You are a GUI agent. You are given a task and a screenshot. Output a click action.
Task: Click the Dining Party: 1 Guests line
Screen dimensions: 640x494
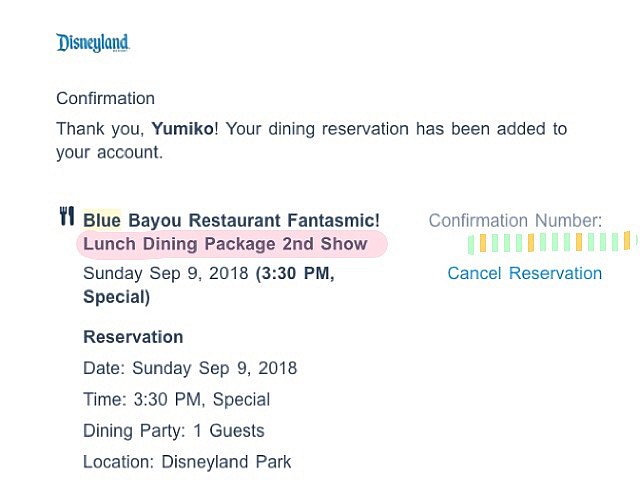[x=174, y=431]
